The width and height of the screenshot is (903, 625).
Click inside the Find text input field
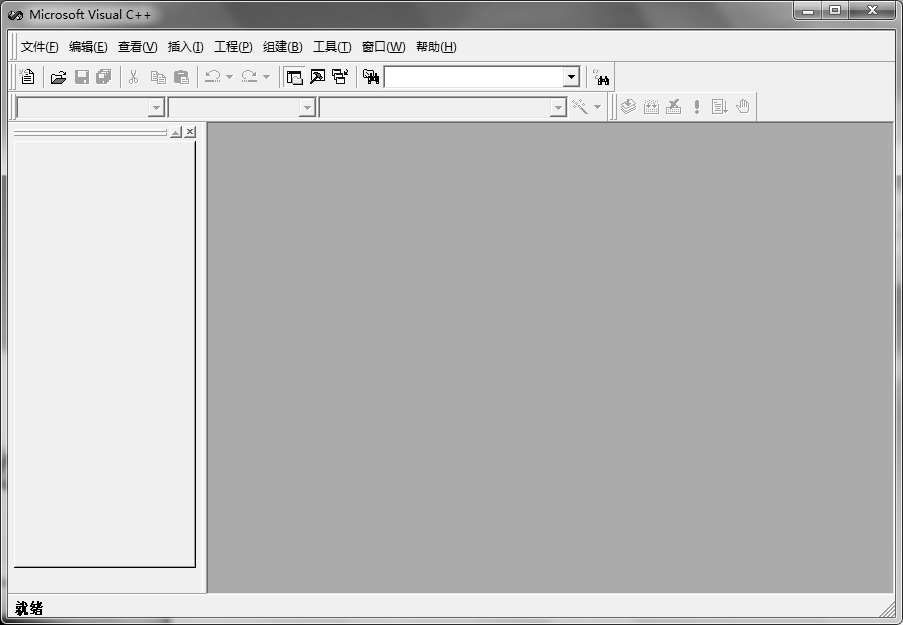tap(474, 77)
